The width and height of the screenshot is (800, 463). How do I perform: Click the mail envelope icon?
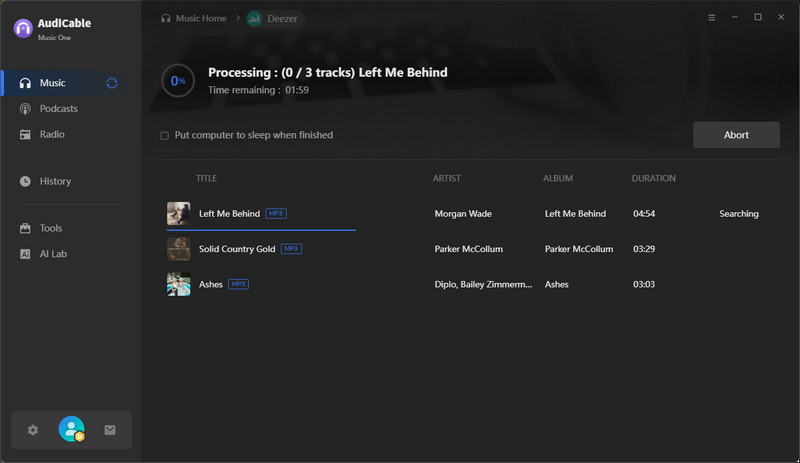click(x=110, y=430)
